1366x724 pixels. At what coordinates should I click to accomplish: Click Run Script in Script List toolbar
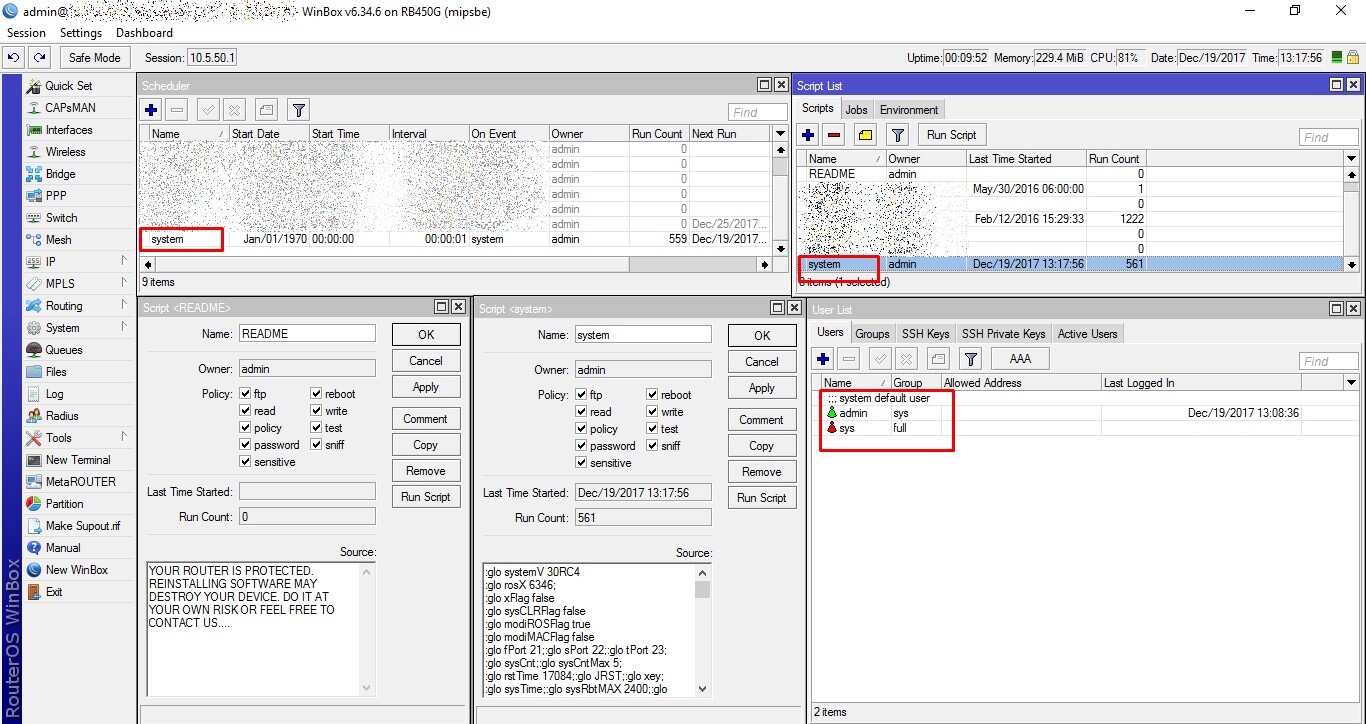951,135
